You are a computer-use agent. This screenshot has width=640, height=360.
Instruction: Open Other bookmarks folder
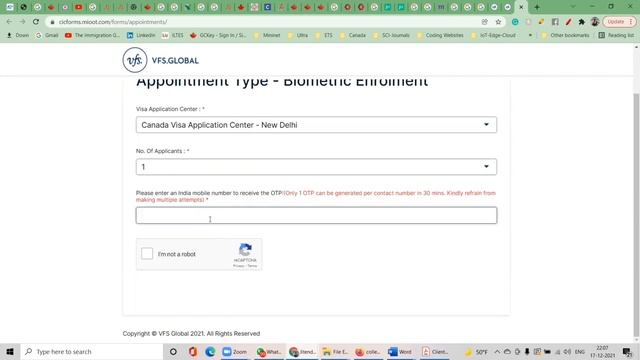[565, 36]
